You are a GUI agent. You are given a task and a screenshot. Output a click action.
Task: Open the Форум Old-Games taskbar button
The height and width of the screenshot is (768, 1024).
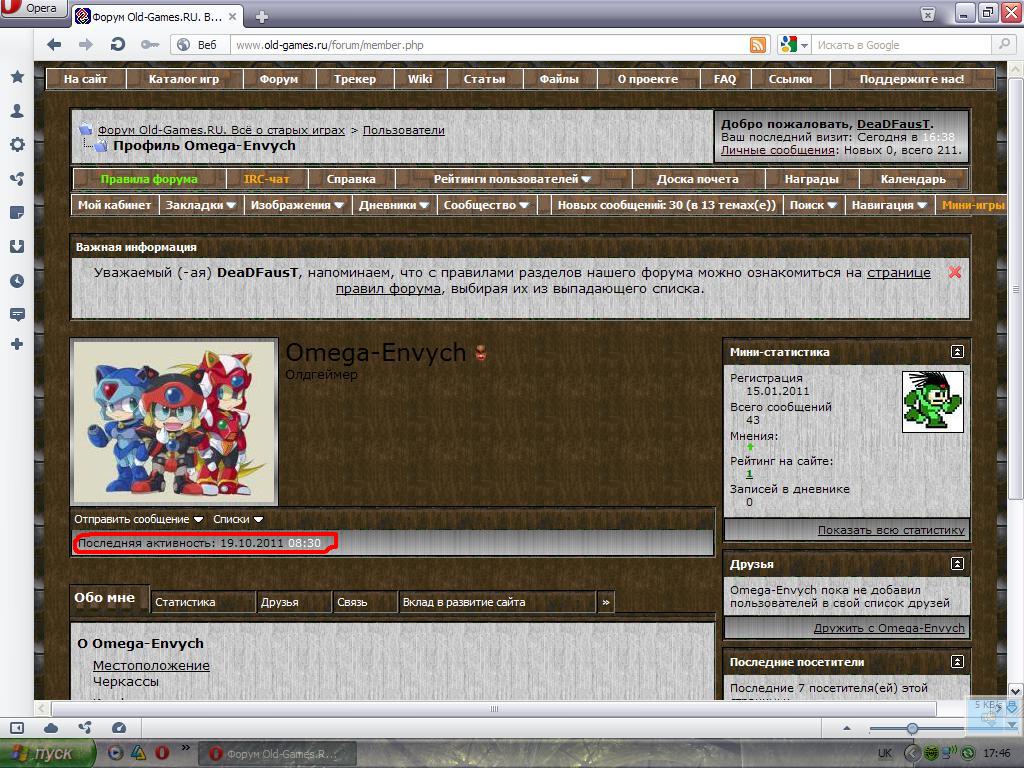[277, 754]
